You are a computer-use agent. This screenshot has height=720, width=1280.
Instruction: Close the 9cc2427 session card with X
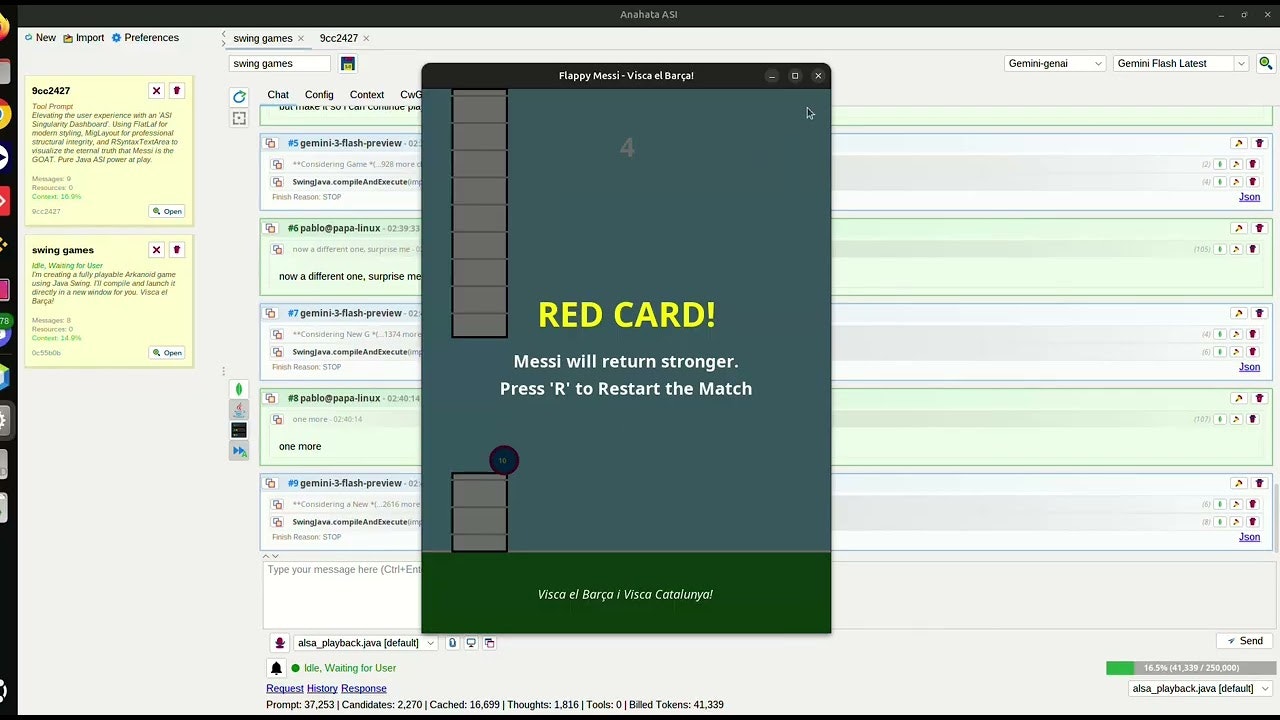point(156,91)
